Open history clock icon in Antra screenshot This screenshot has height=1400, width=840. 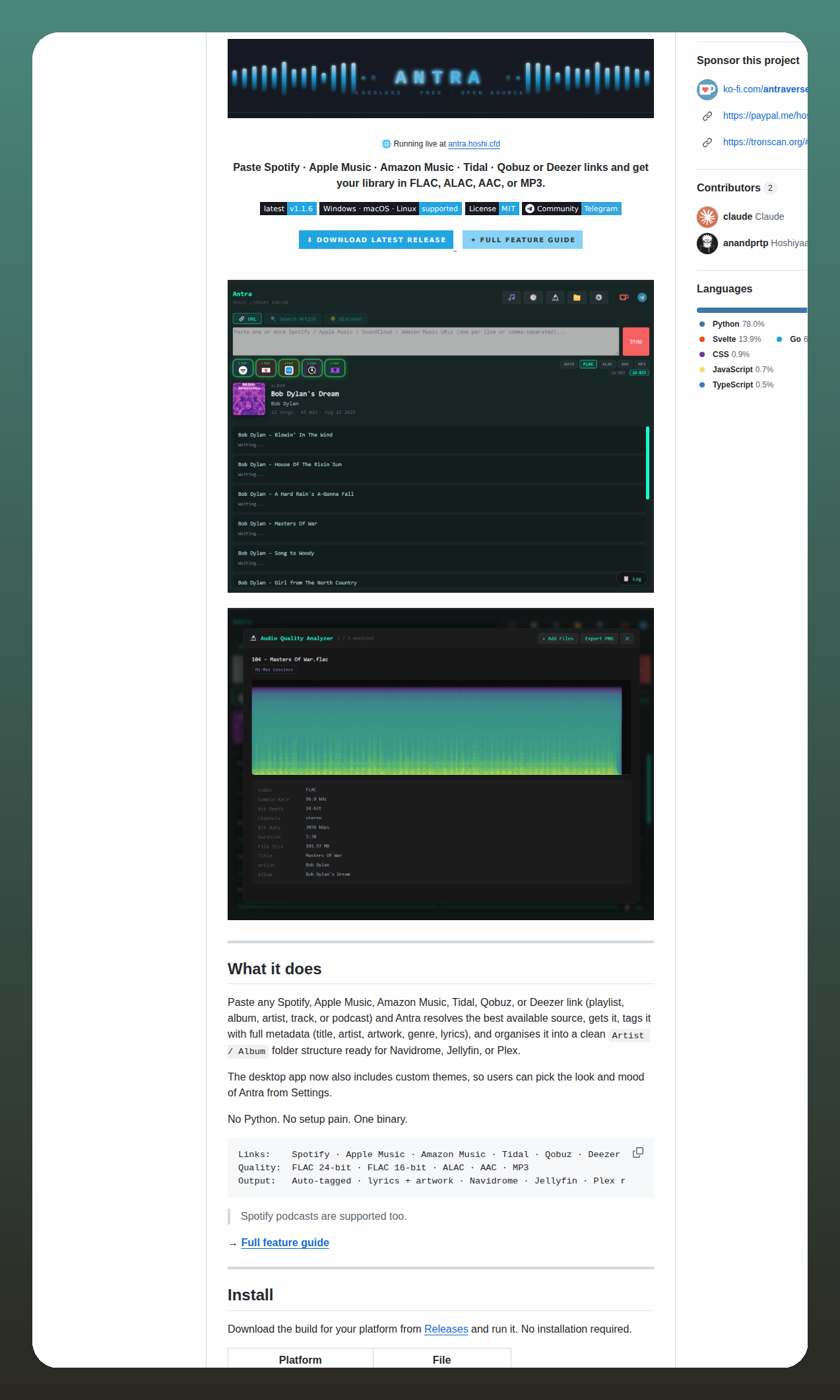(533, 298)
